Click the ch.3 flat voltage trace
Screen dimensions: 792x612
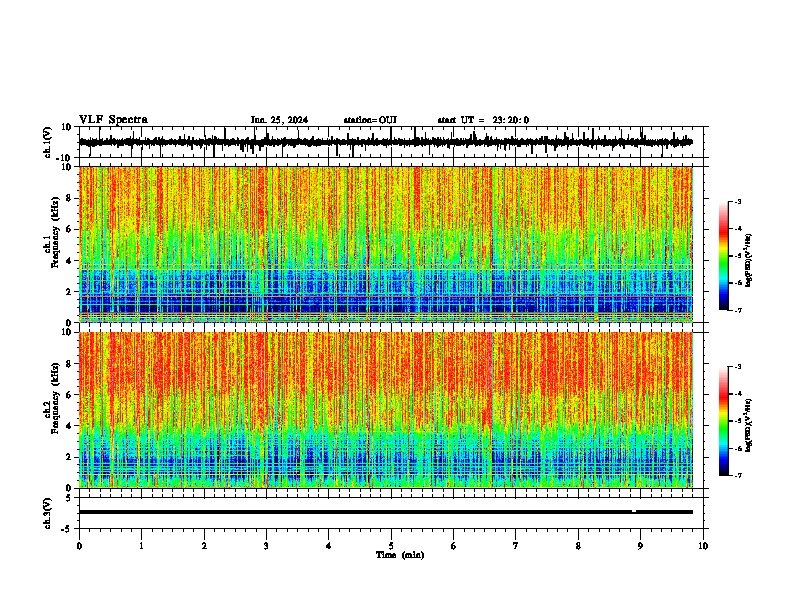(x=385, y=512)
